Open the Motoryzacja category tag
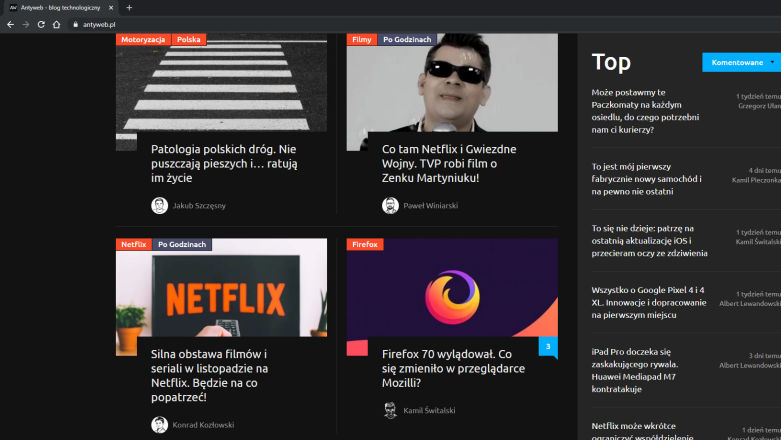Image resolution: width=781 pixels, height=440 pixels. click(143, 39)
